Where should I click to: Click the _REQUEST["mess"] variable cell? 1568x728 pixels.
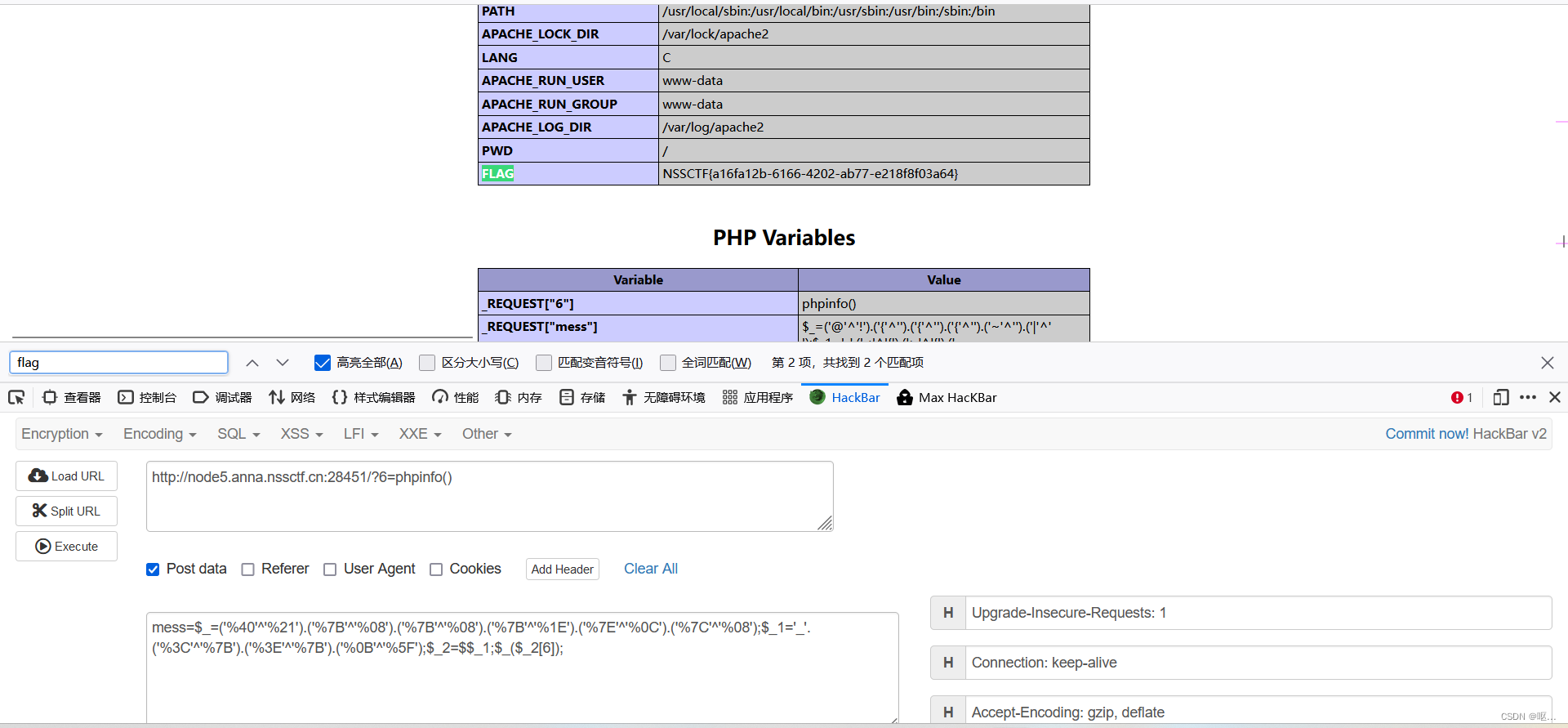pyautogui.click(x=638, y=327)
